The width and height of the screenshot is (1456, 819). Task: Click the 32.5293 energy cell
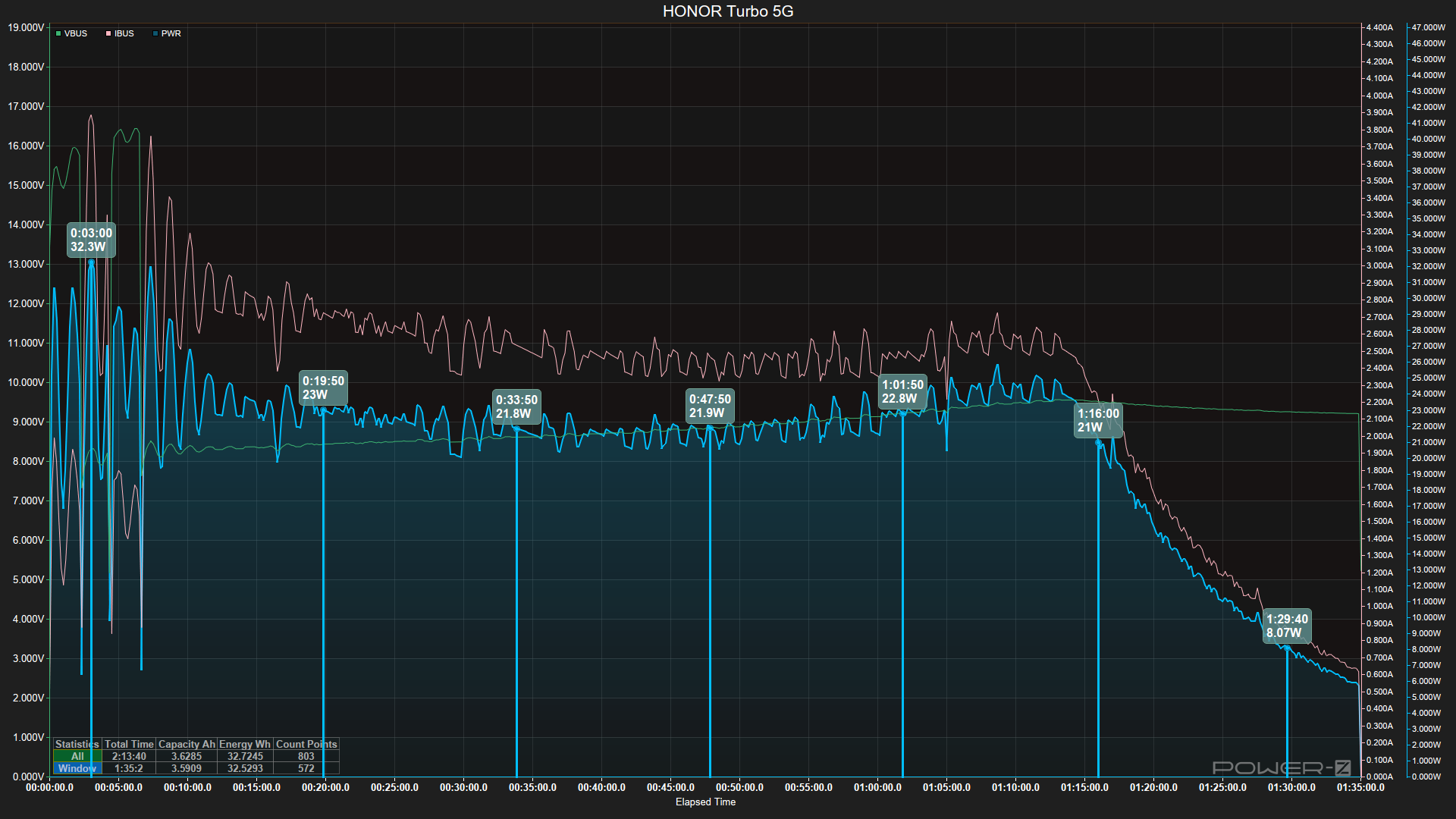245,768
